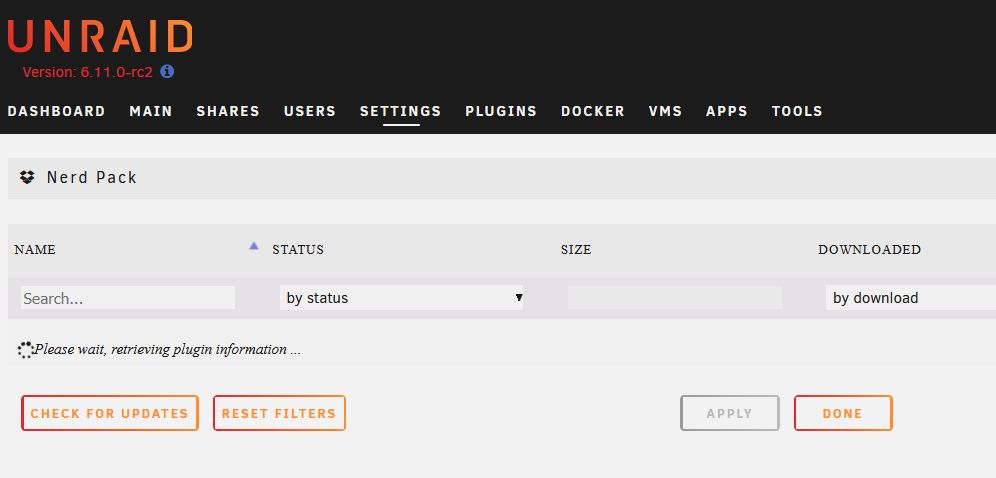Open the Shares tab
Viewport: 996px width, 478px height.
click(x=228, y=111)
